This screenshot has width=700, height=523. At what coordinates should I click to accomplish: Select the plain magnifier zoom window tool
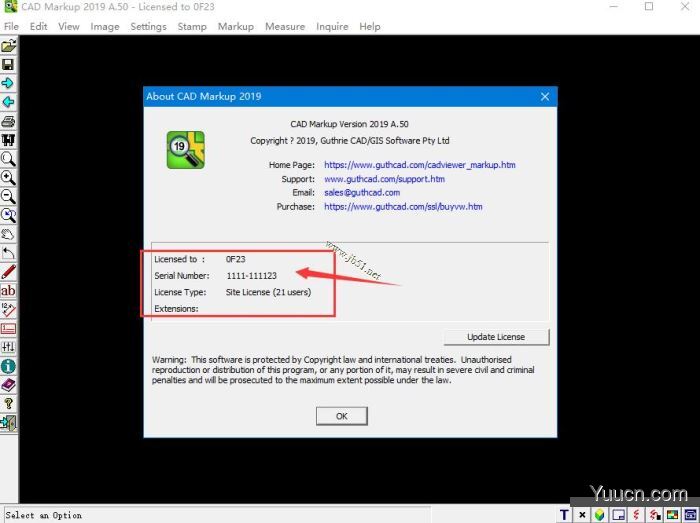[8, 159]
